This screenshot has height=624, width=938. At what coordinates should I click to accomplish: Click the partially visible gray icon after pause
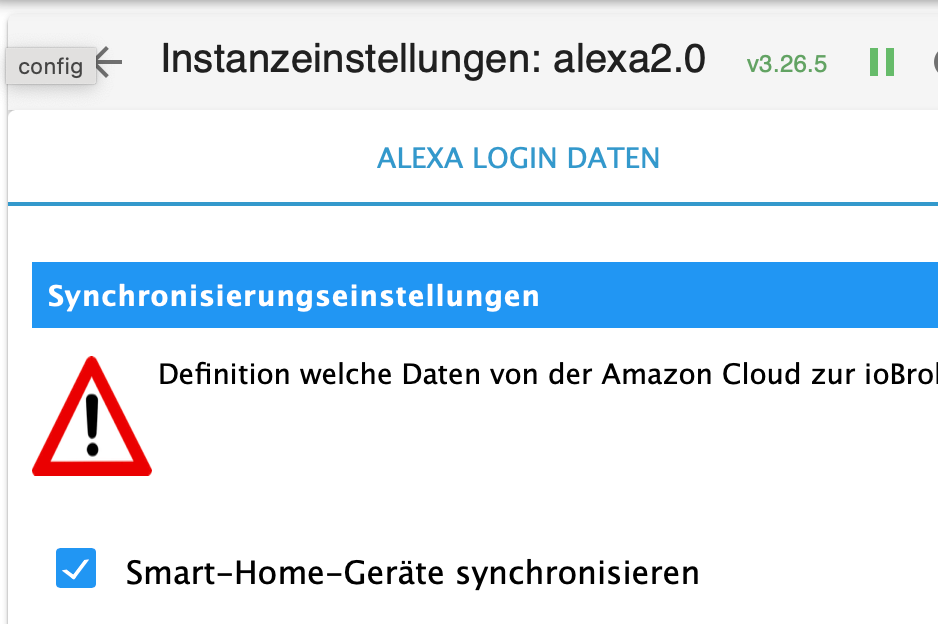pyautogui.click(x=932, y=62)
